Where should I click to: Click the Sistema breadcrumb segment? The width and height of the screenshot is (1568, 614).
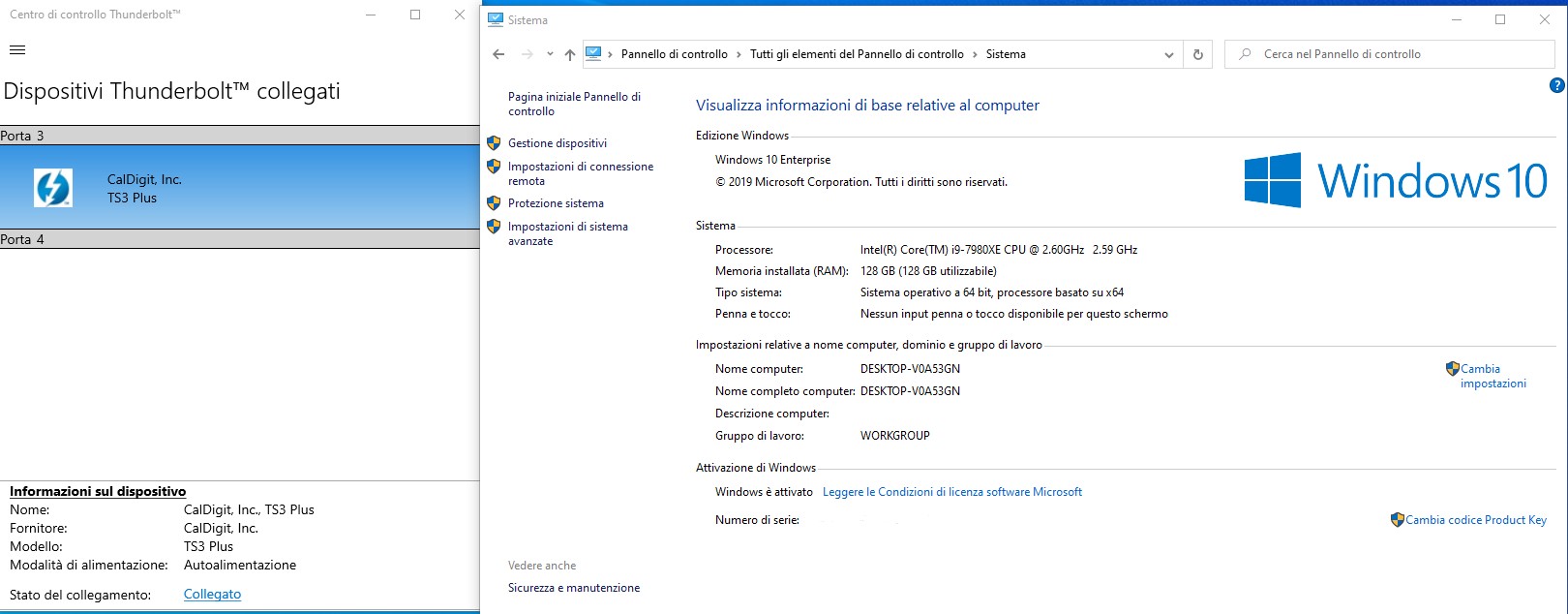pyautogui.click(x=1006, y=54)
